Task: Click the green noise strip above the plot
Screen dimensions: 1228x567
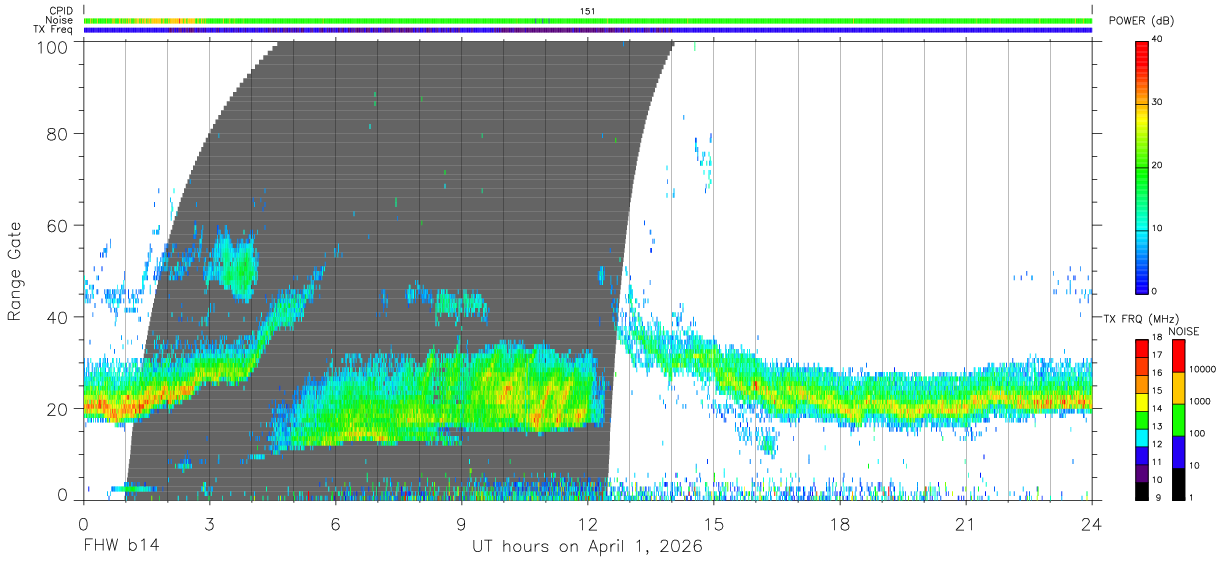Action: (x=587, y=20)
